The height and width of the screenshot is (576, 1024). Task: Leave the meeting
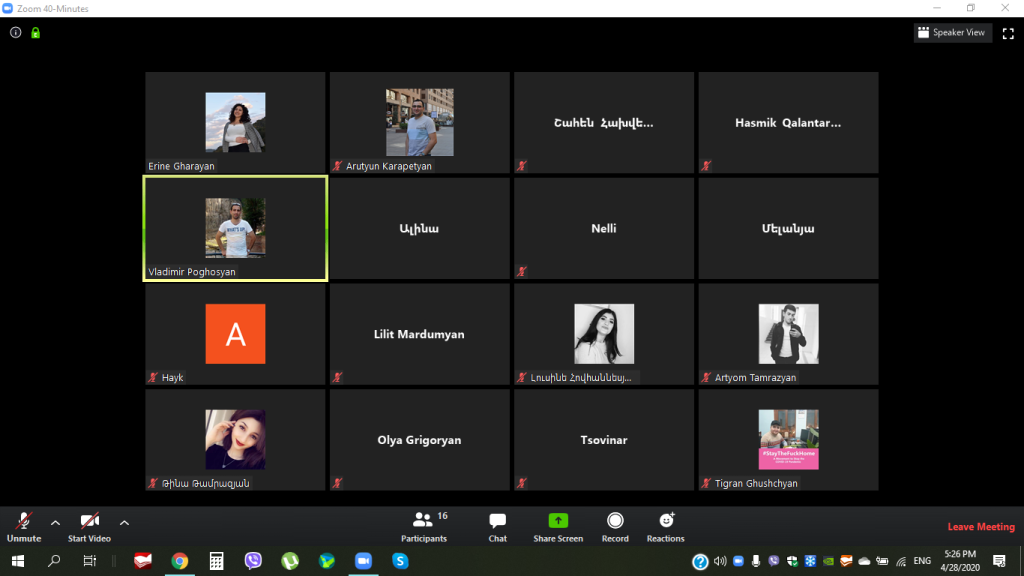click(981, 527)
